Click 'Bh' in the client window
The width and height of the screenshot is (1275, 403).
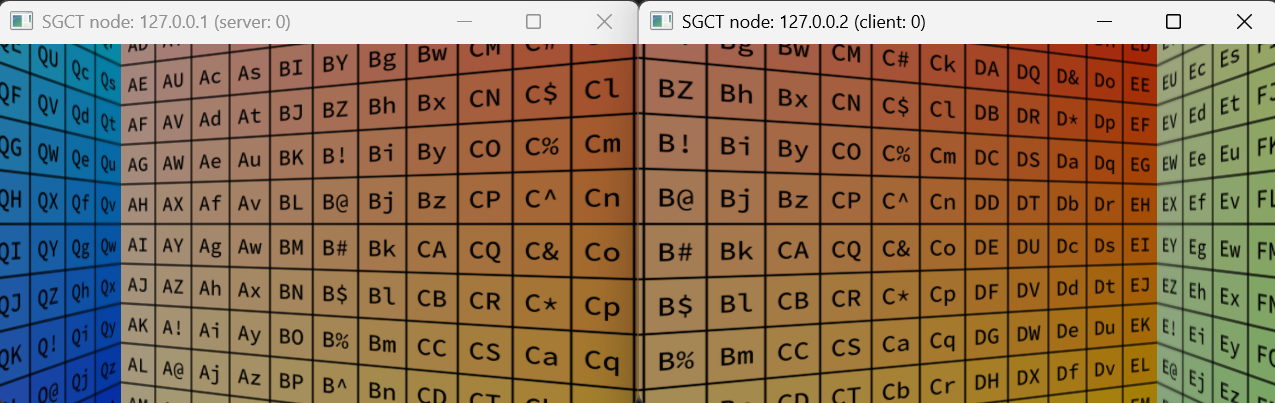click(x=736, y=94)
